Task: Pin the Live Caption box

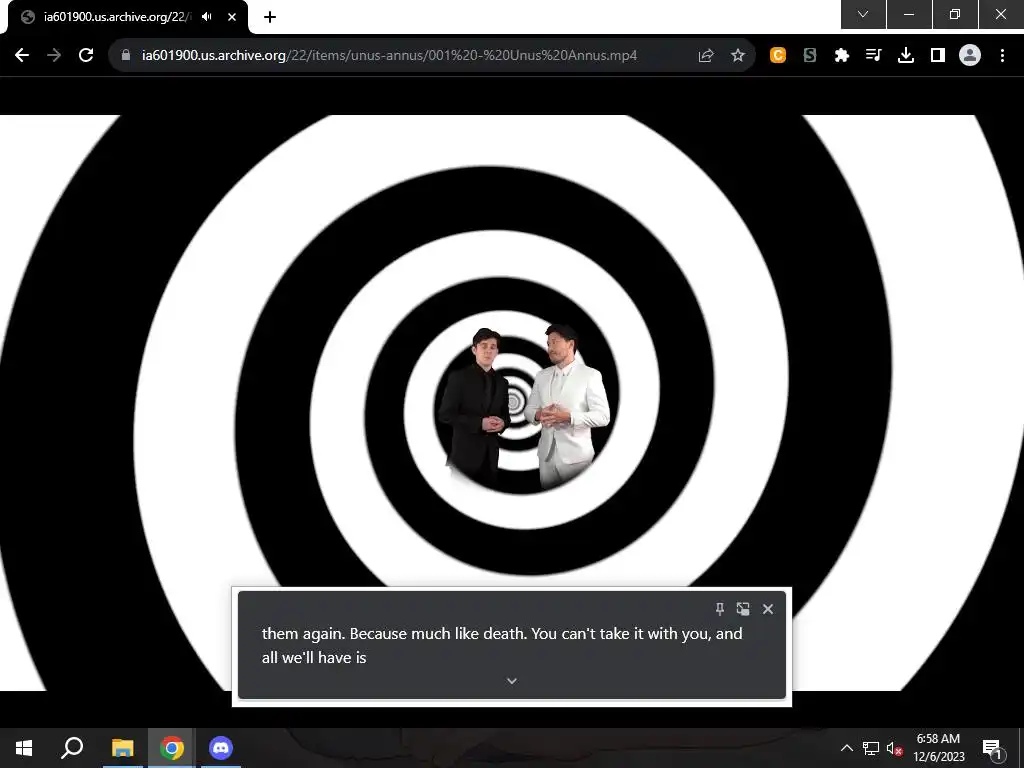Action: point(720,609)
